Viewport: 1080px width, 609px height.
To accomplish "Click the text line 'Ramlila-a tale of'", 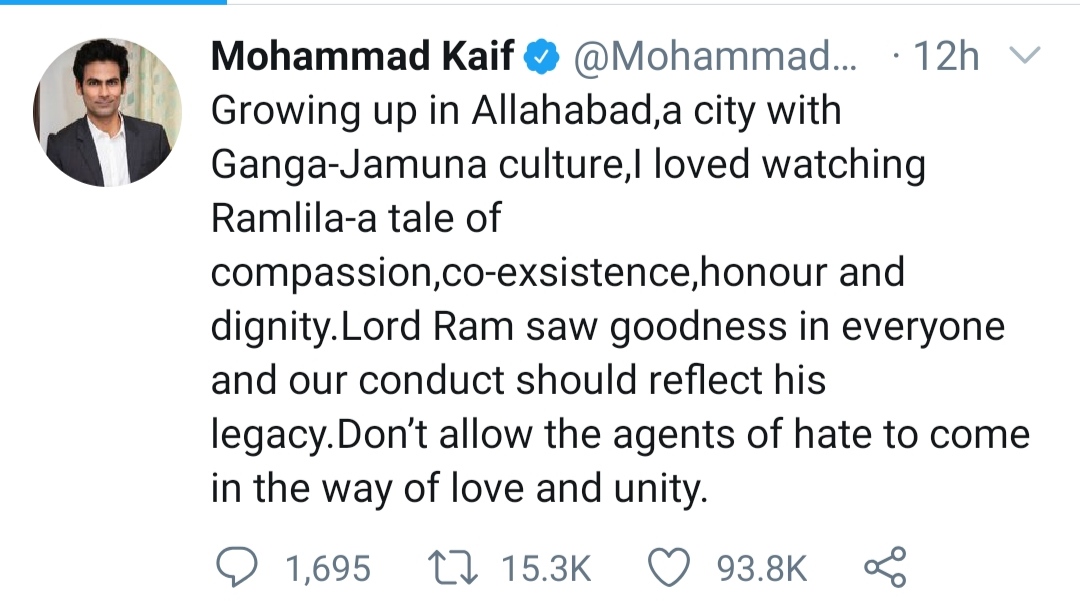I will (x=356, y=218).
